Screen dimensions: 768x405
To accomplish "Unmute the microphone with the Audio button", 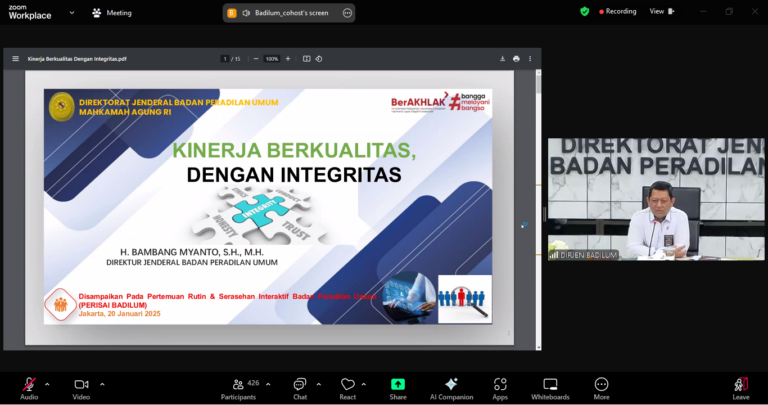I will click(29, 386).
